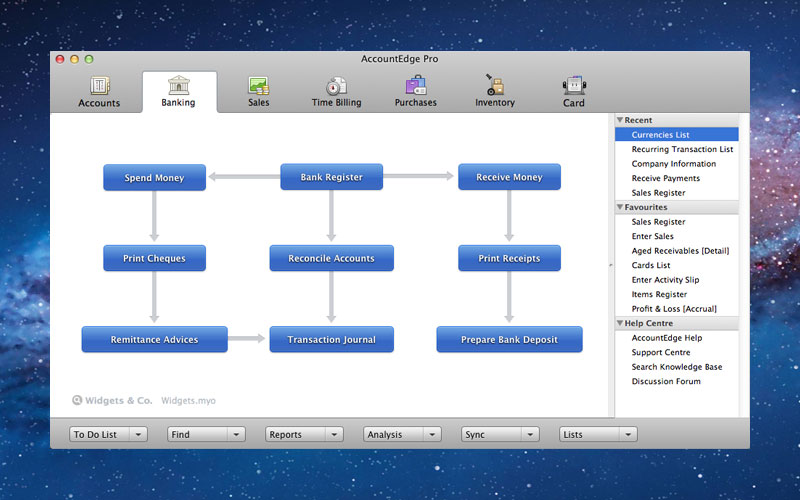
Task: Open the Discussion Forum link
Action: tap(666, 381)
